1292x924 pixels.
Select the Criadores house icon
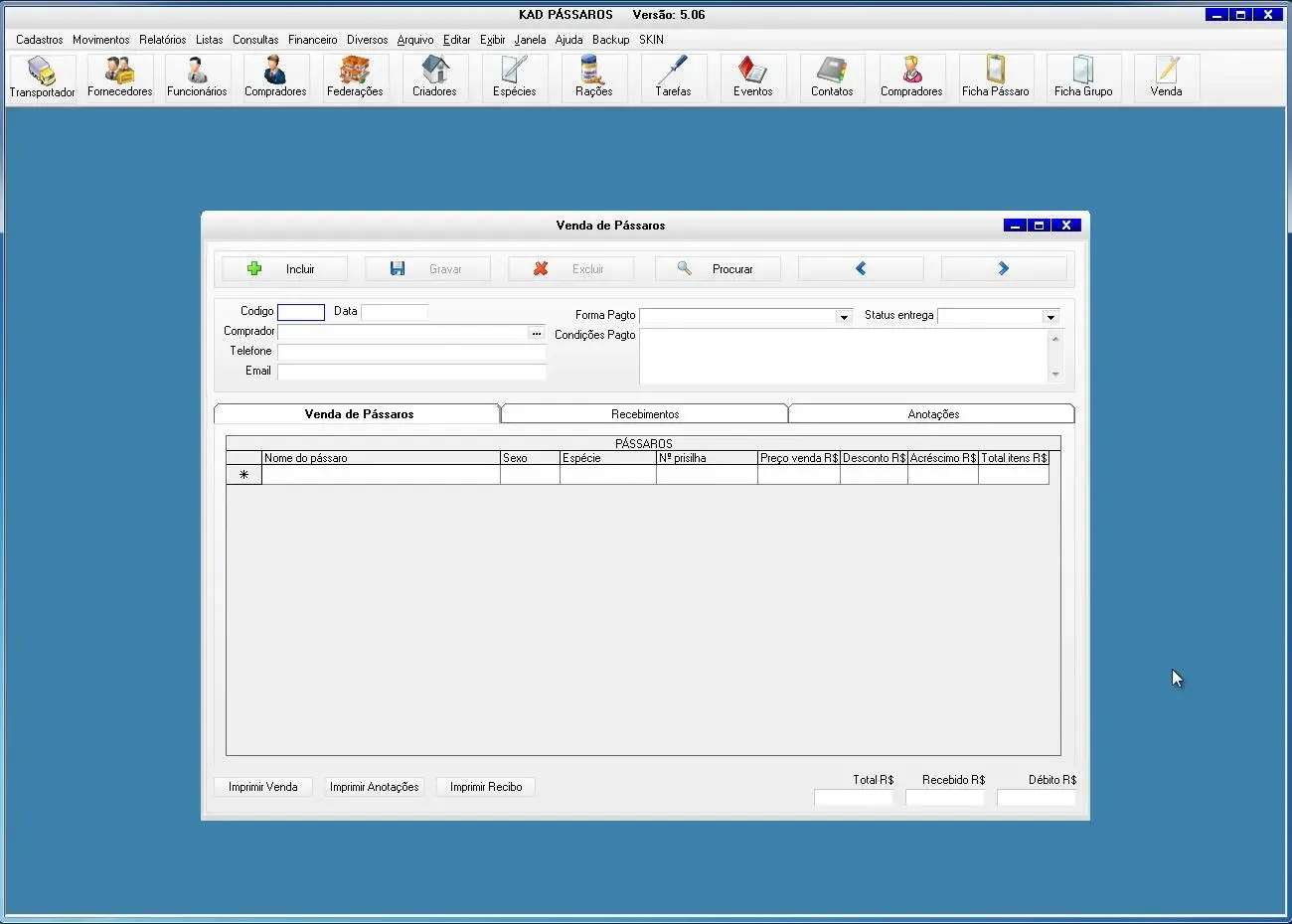434,77
